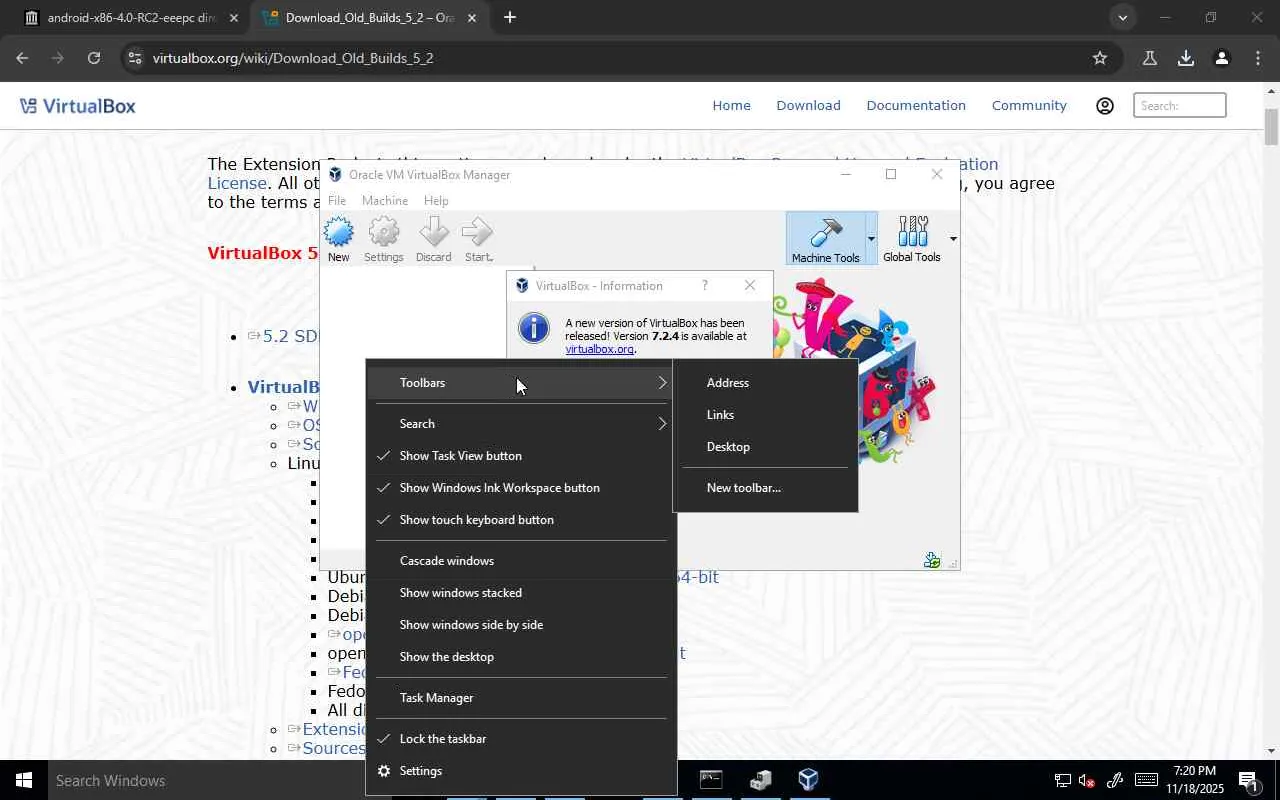Select Show windows side by side
1280x800 pixels.
coord(521,625)
